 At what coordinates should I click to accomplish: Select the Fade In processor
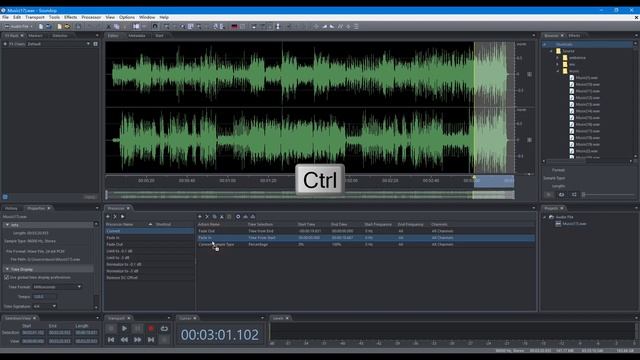(x=149, y=238)
